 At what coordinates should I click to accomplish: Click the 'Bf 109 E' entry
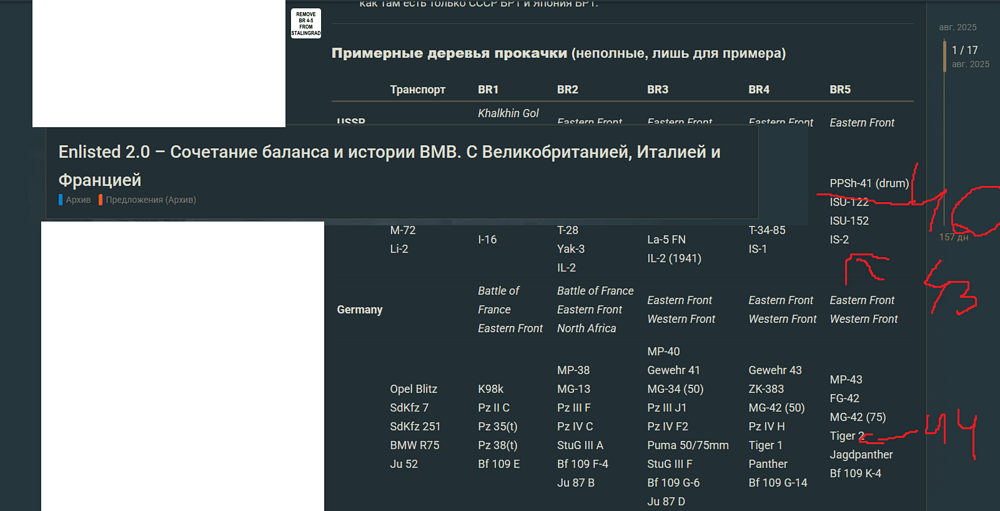coord(499,464)
